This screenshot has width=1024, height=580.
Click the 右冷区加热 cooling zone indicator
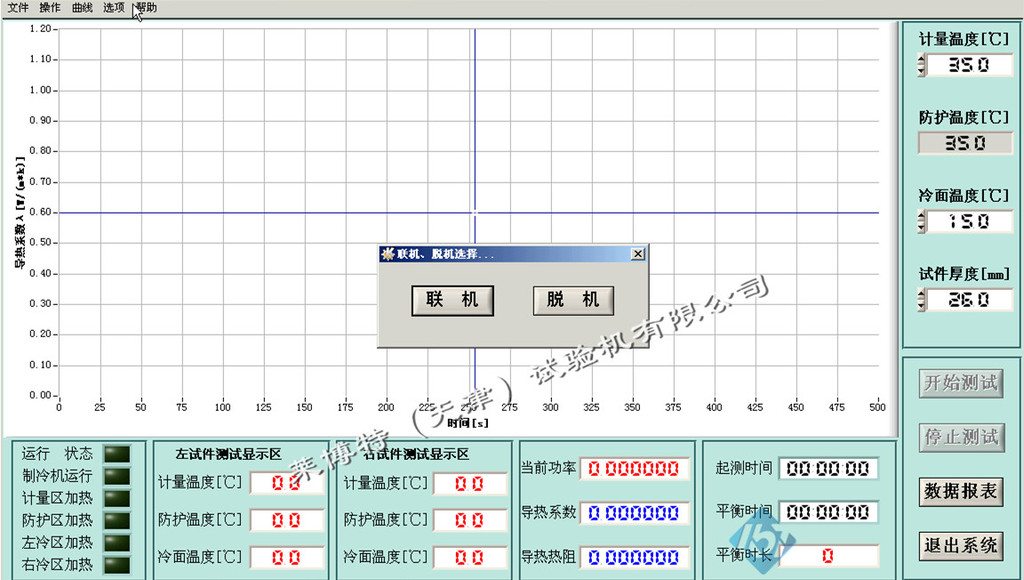pos(117,563)
